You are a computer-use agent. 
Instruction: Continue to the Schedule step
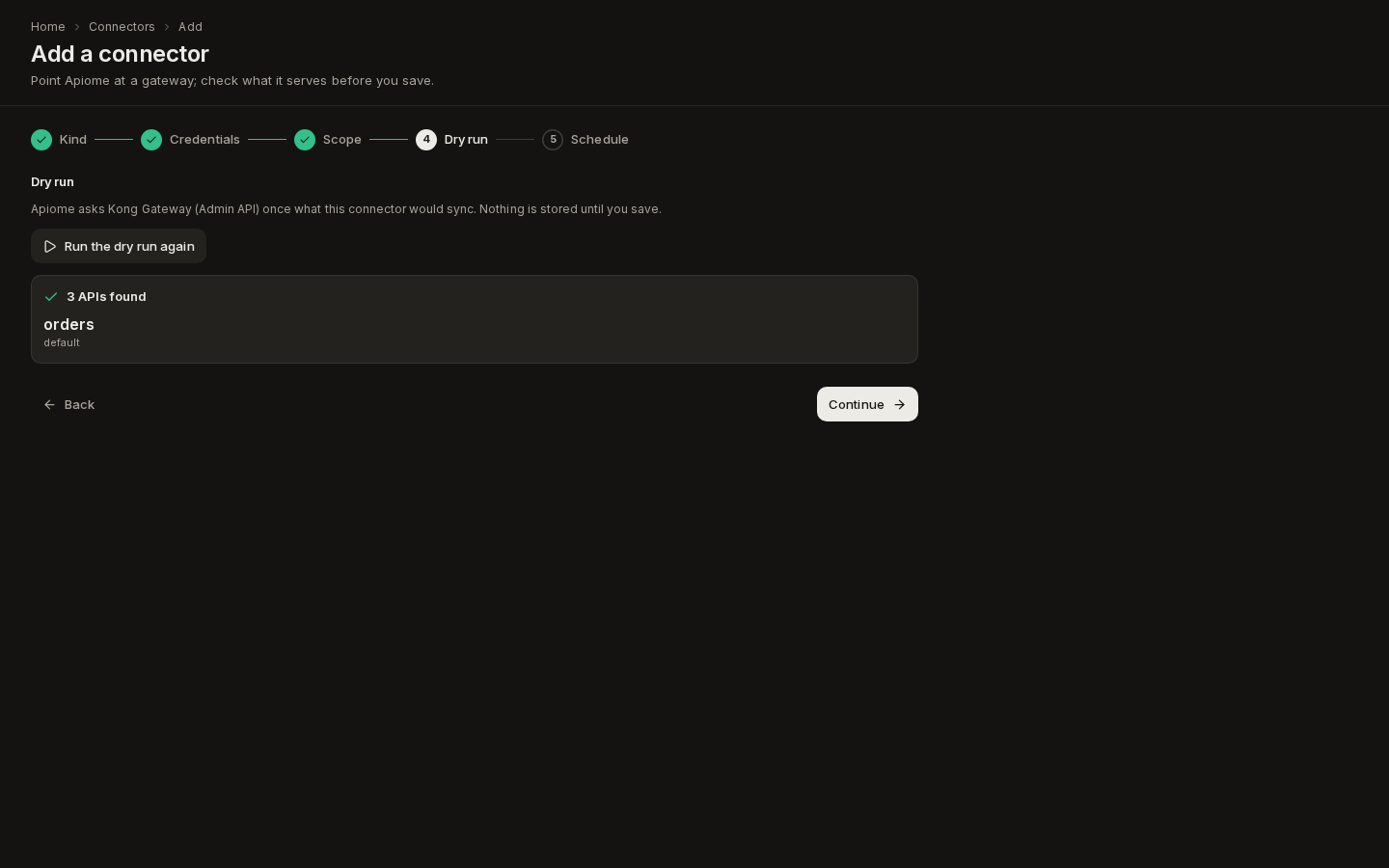coord(867,404)
